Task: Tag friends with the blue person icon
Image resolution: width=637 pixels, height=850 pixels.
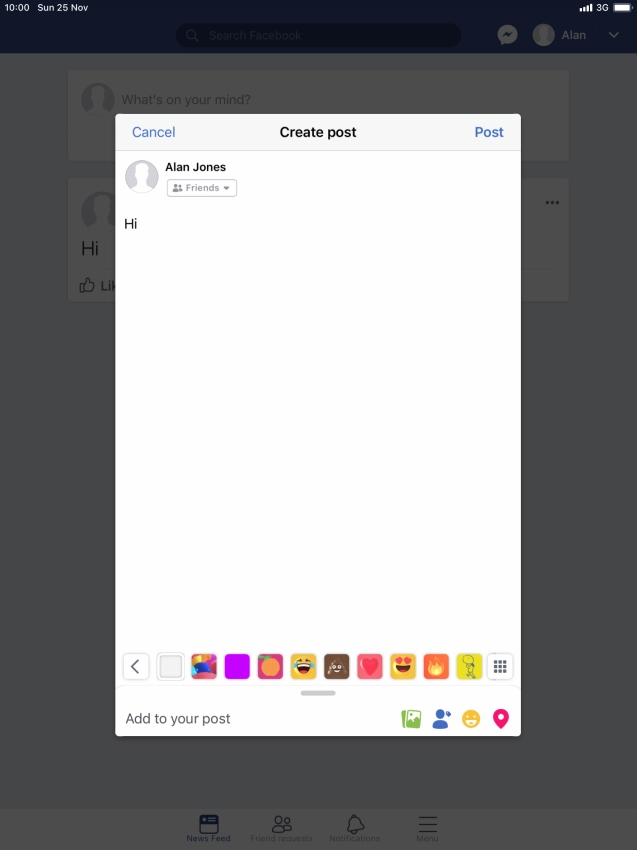Action: (441, 719)
